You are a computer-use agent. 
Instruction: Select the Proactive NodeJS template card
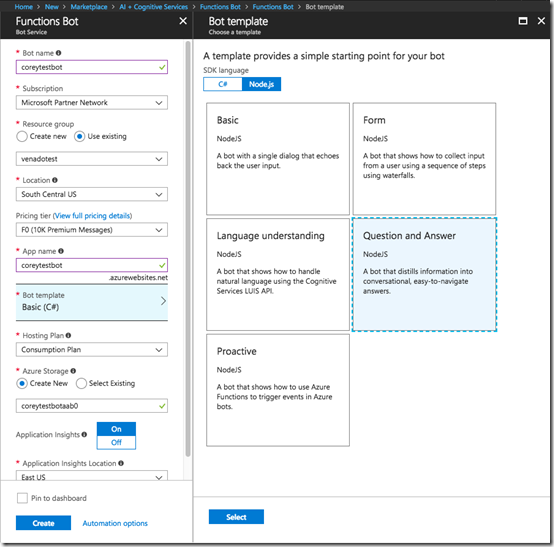point(278,390)
